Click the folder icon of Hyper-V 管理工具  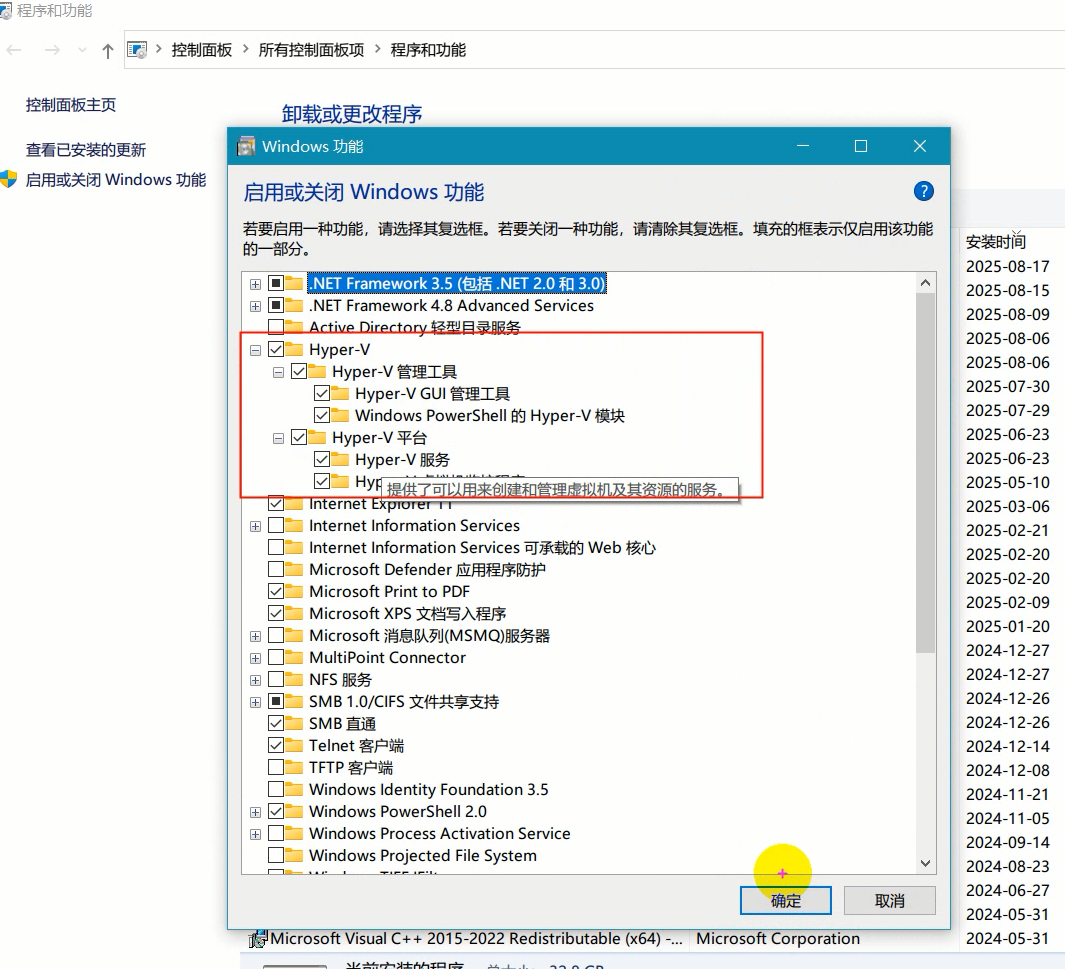317,371
